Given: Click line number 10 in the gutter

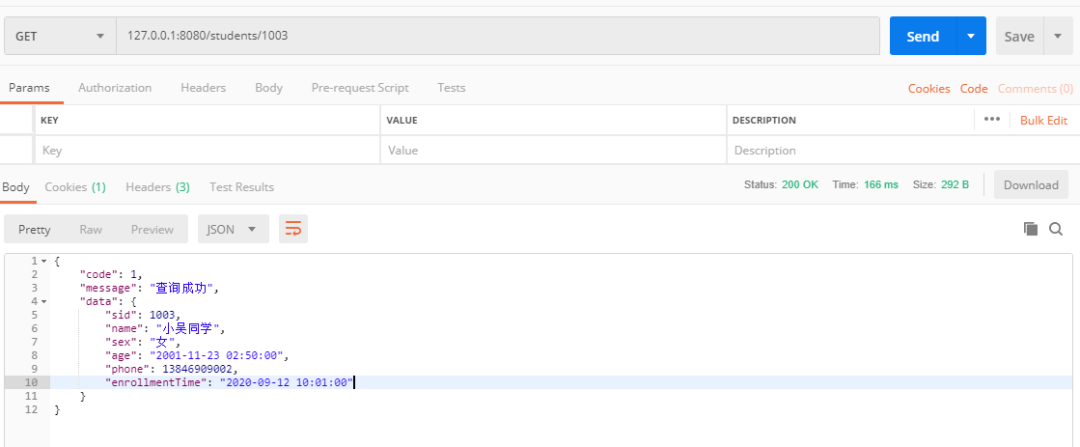Looking at the screenshot, I should 32,382.
